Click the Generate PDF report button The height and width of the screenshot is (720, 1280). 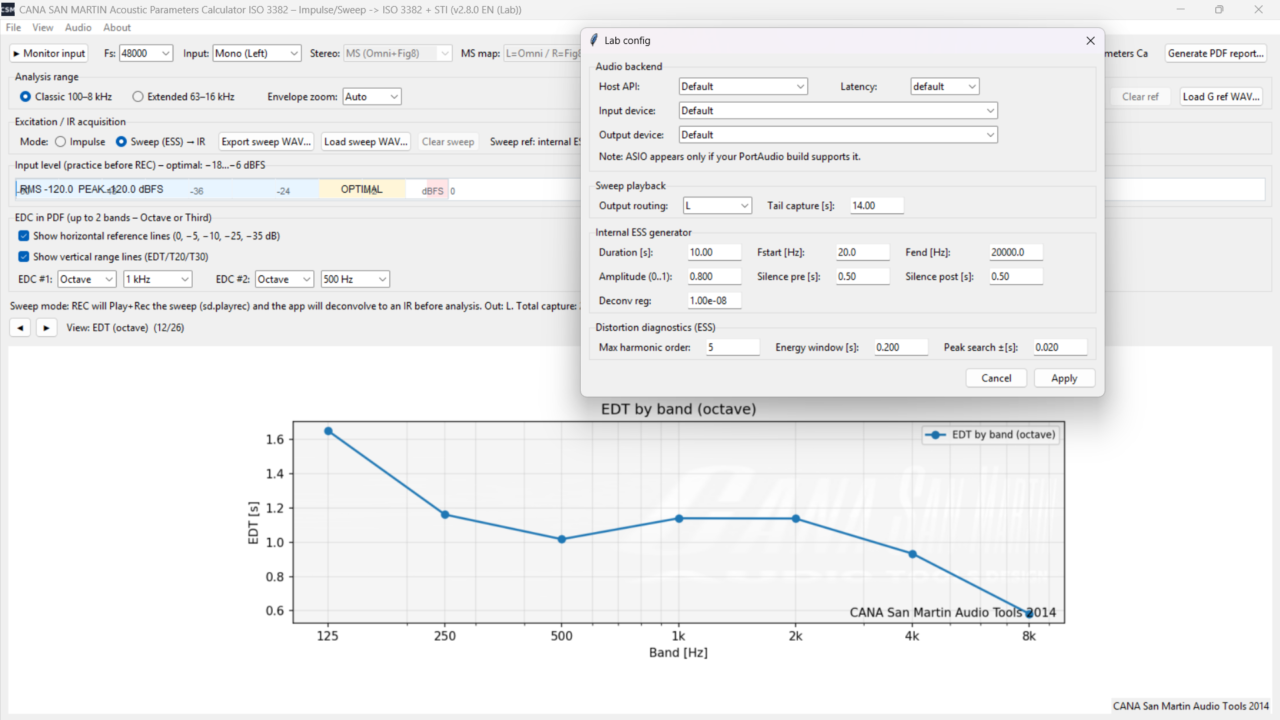(1216, 53)
